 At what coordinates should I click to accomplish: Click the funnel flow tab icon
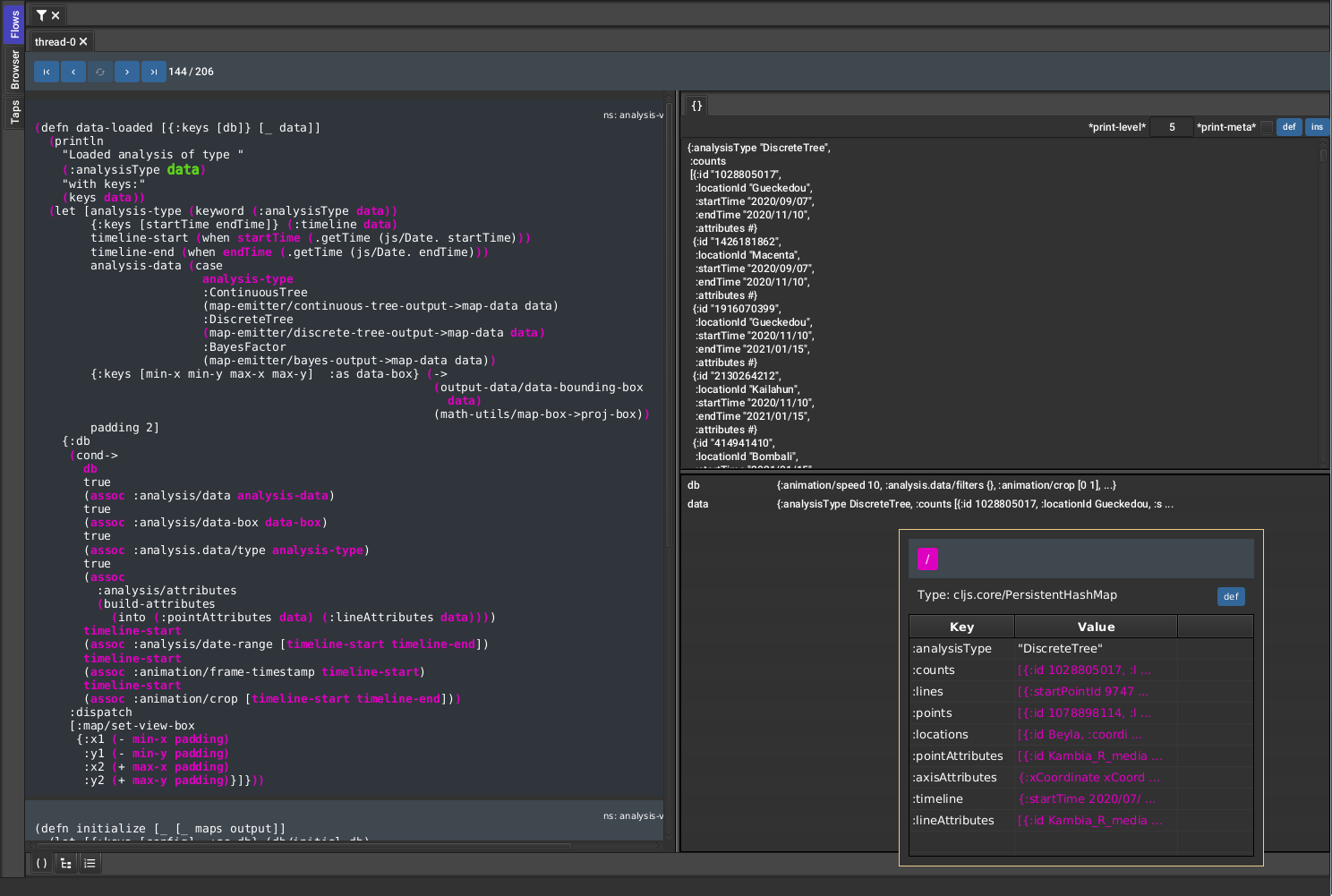coord(41,15)
